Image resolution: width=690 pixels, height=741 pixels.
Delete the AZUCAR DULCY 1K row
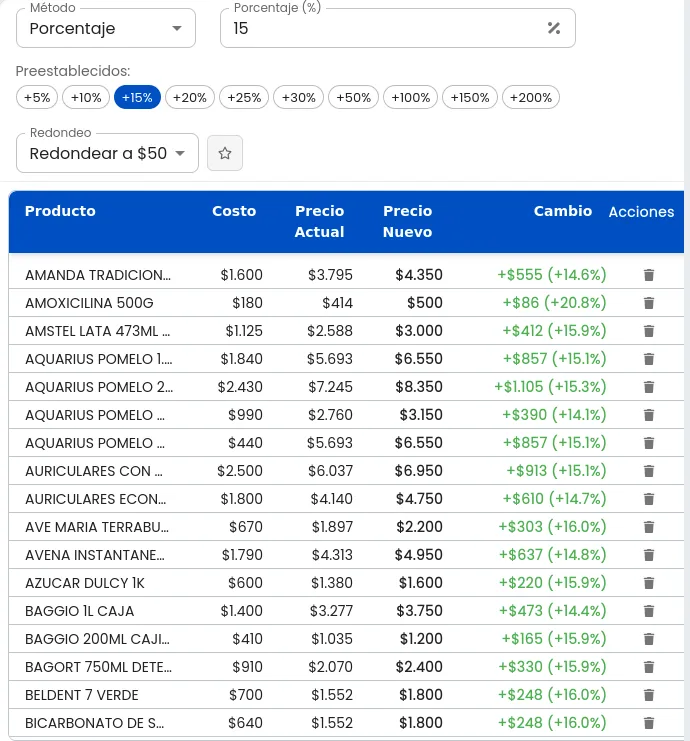(649, 583)
